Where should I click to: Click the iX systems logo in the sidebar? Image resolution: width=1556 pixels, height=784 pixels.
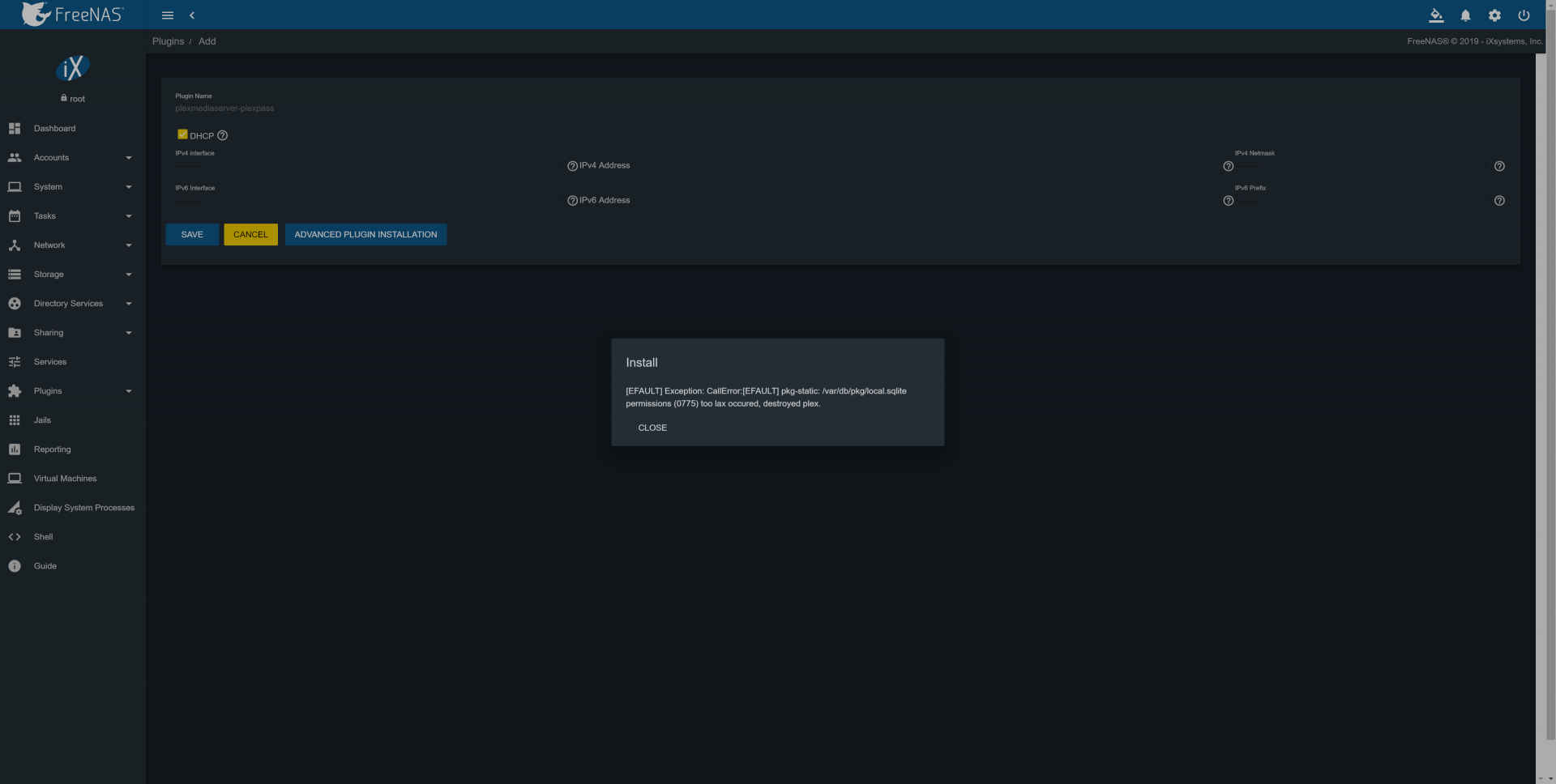[72, 68]
